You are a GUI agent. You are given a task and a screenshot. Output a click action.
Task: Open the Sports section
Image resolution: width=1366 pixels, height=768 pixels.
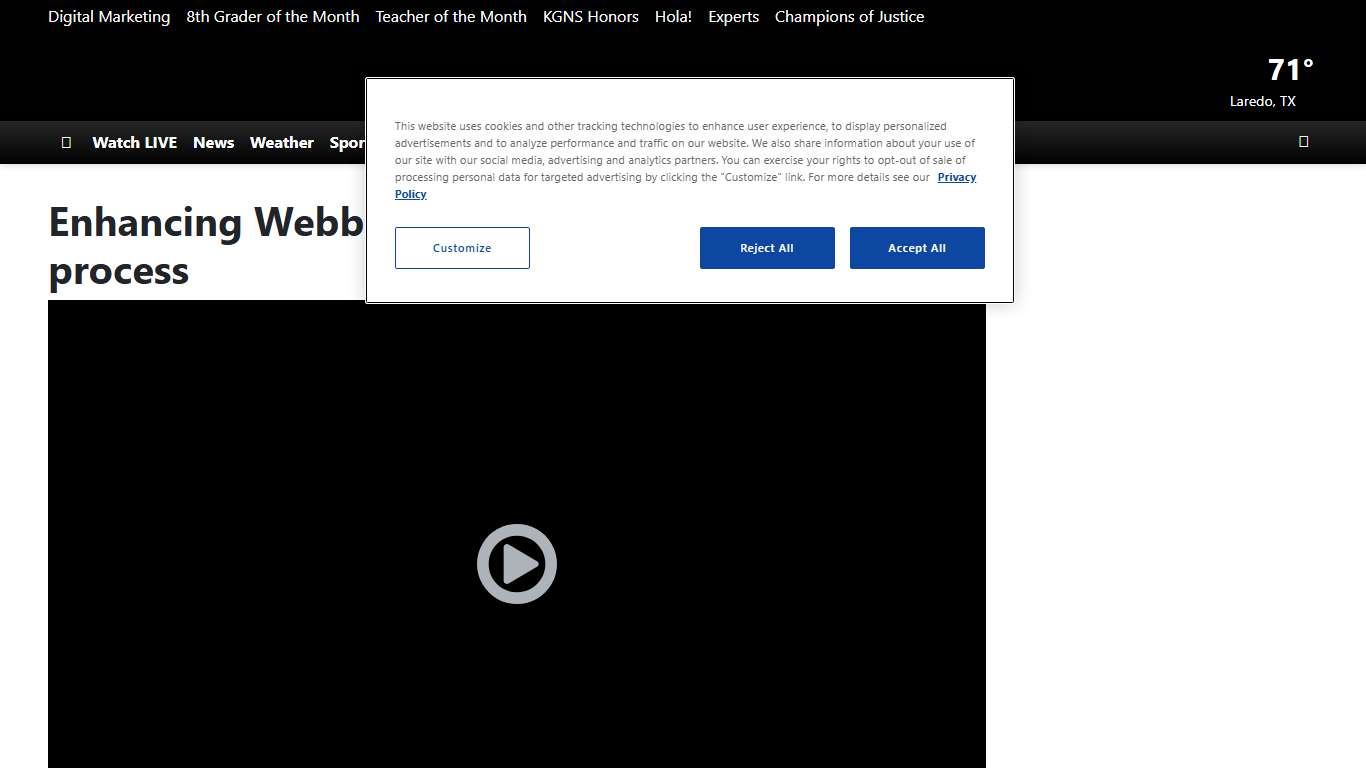click(350, 142)
